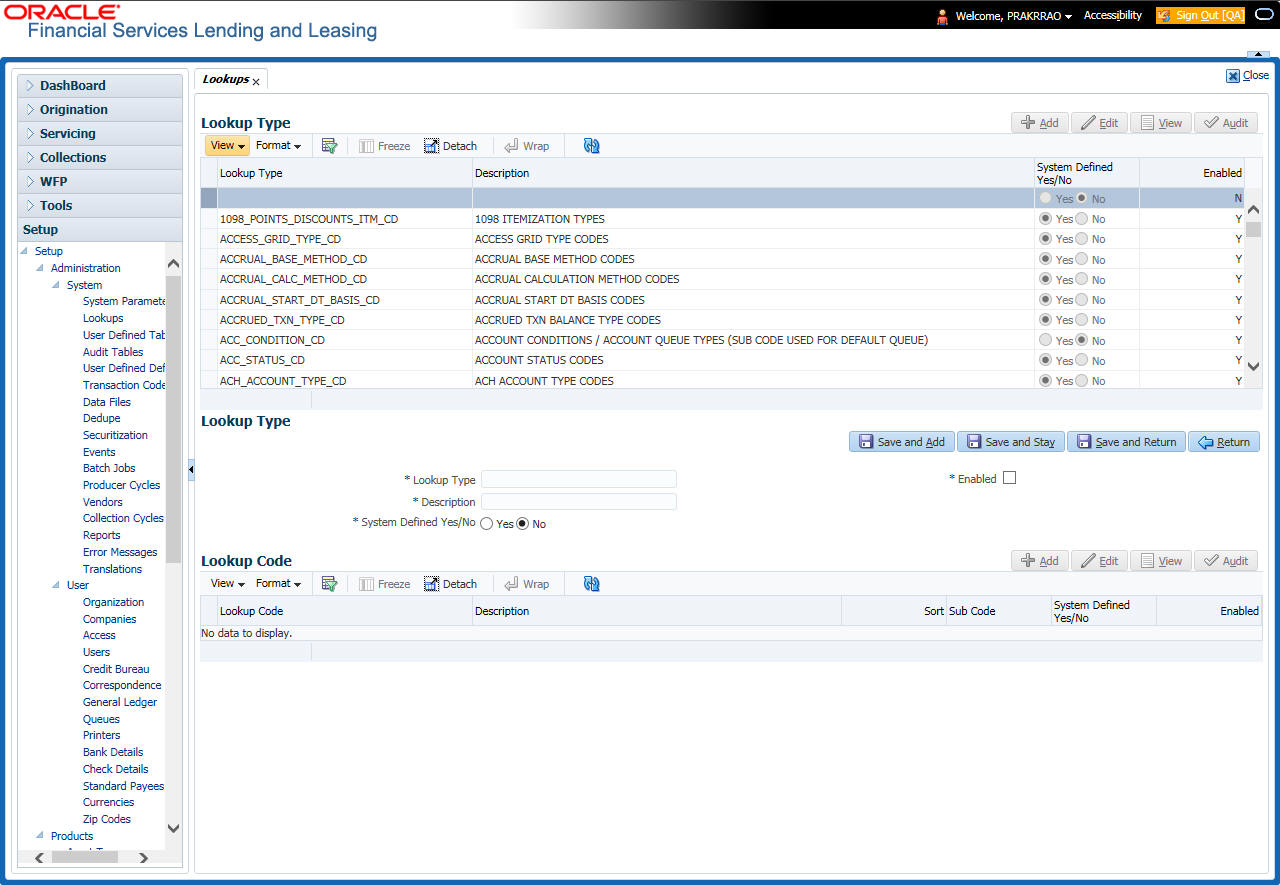Open Batch Jobs in the setup tree
This screenshot has width=1280, height=885.
[109, 468]
